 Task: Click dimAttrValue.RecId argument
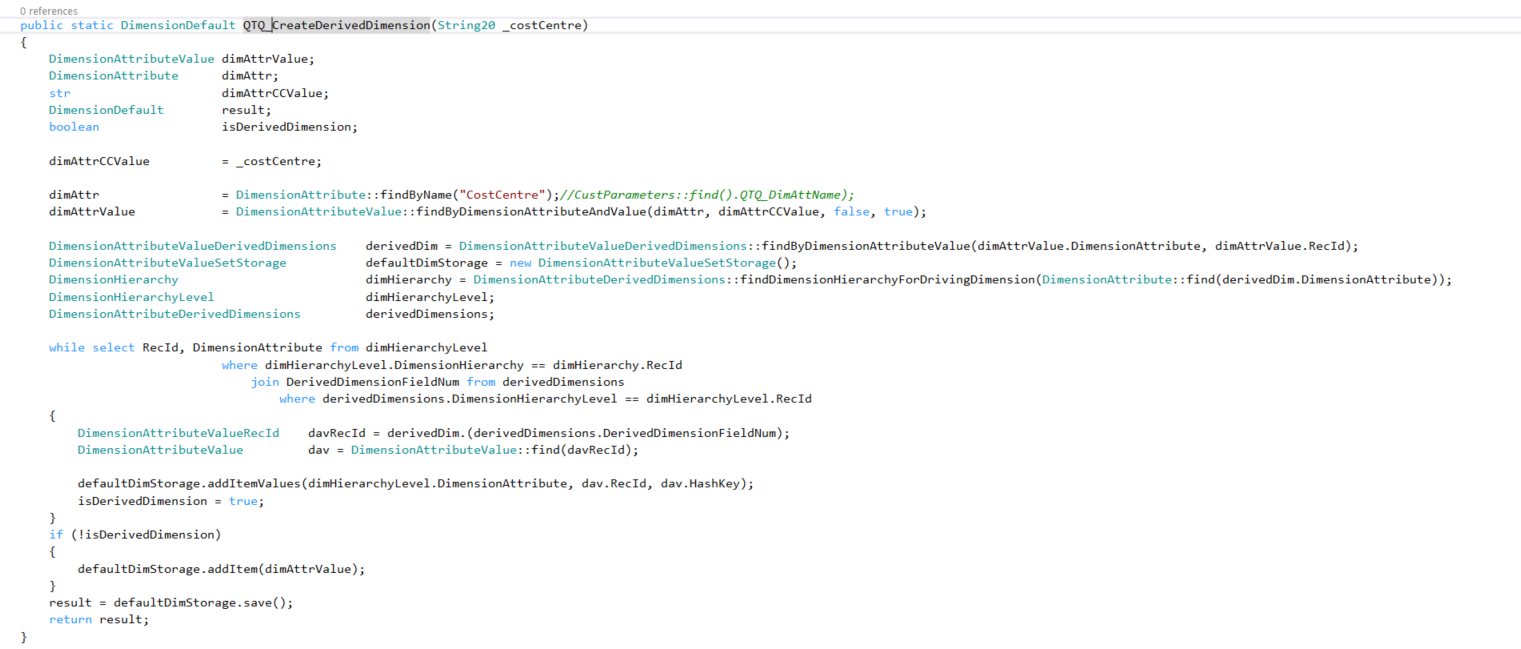(1283, 246)
